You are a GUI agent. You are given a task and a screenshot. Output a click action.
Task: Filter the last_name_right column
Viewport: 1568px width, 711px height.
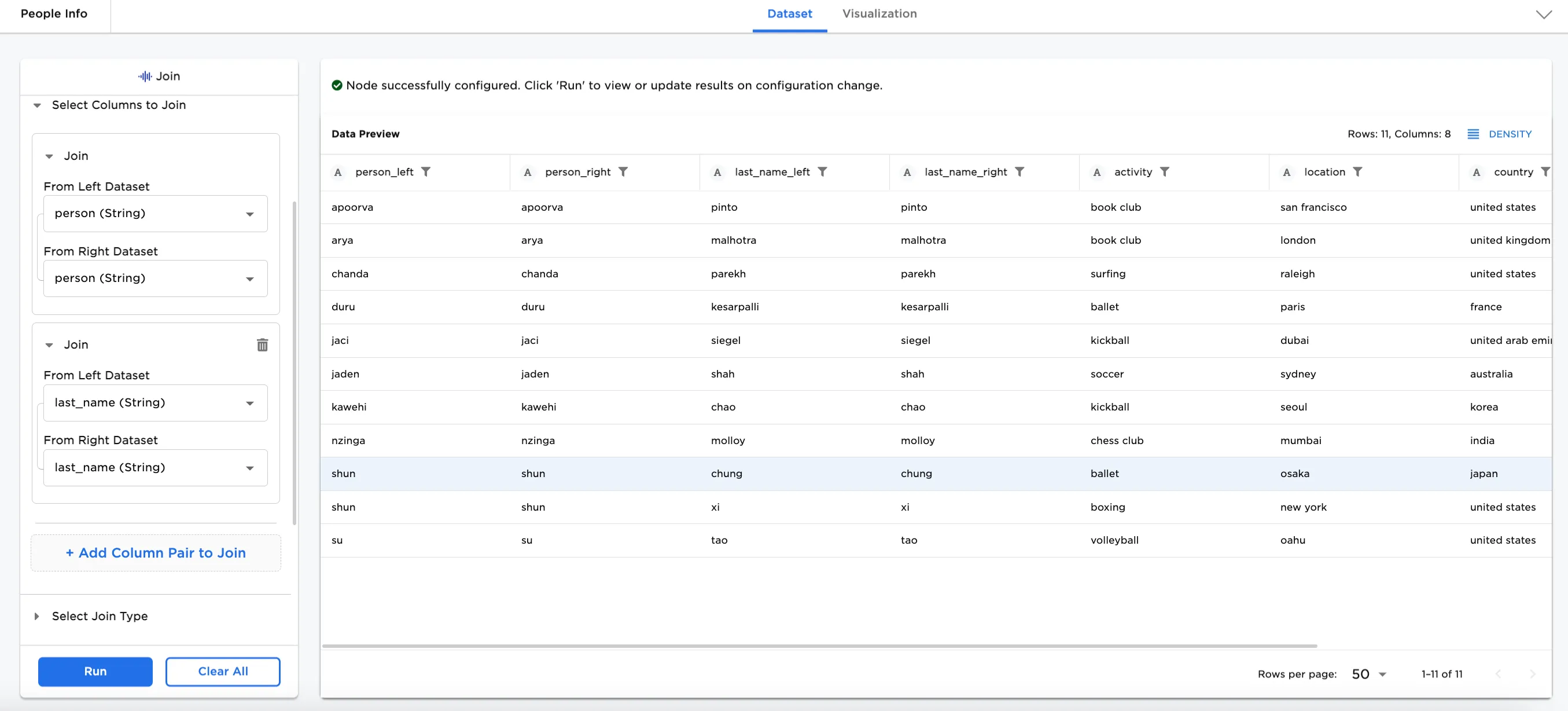coord(1021,172)
